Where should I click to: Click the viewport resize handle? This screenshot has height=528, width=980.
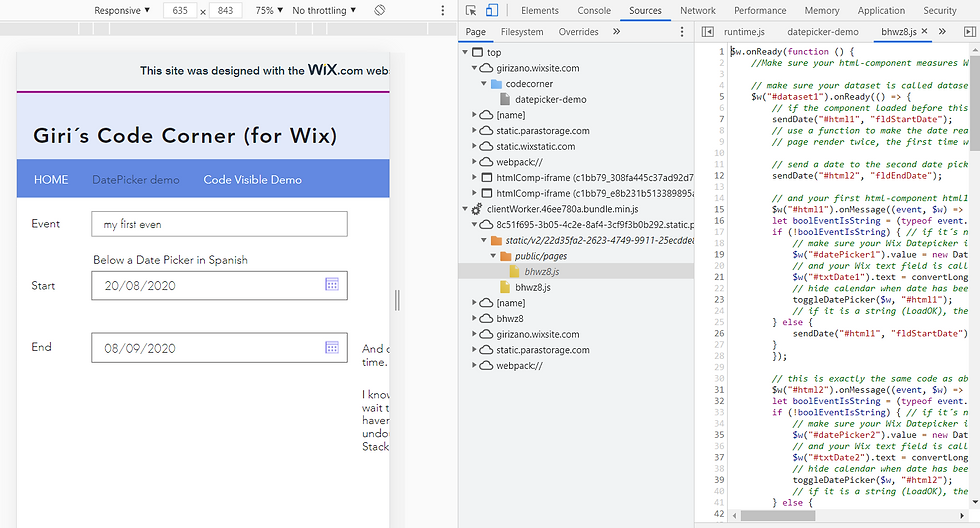397,301
